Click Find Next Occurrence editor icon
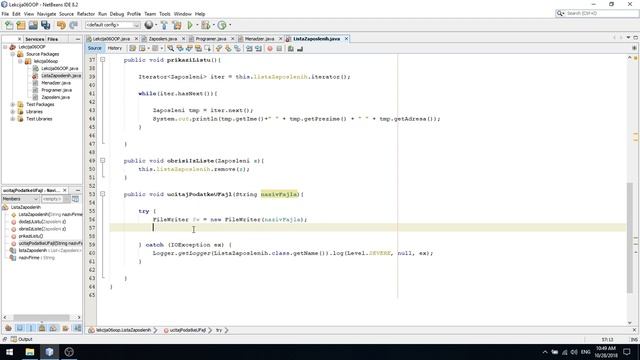This screenshot has width=640, height=360. 189,49
